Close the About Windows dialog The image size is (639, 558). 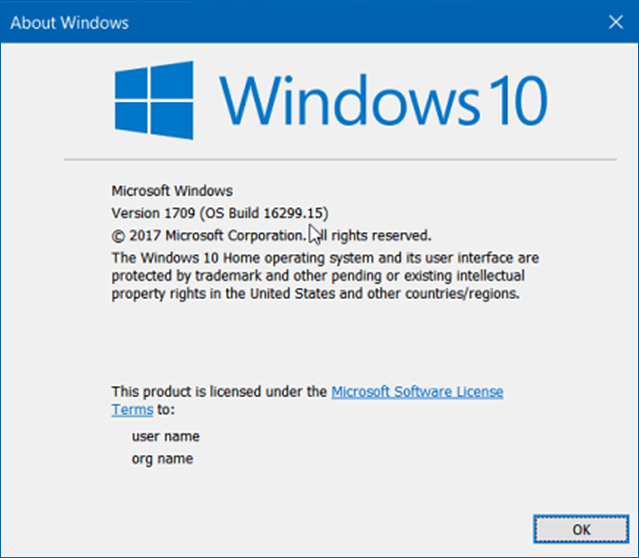(616, 22)
